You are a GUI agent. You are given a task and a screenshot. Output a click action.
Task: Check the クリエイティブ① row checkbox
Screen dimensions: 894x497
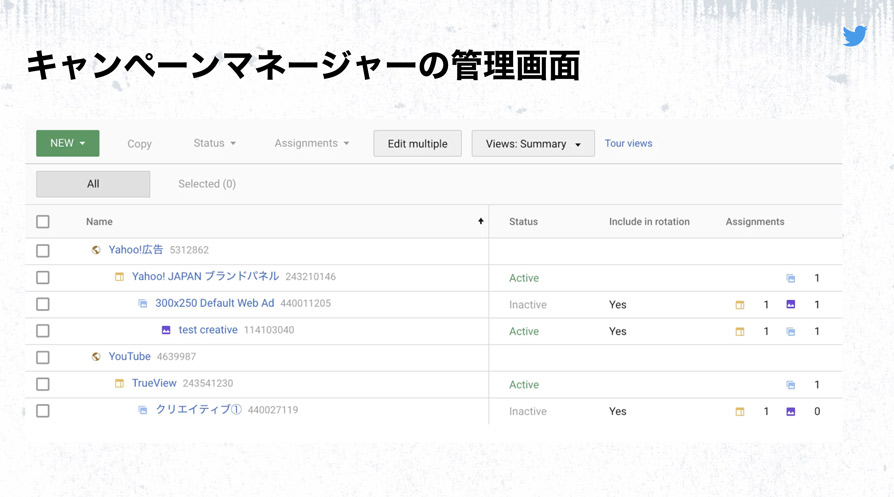point(43,411)
